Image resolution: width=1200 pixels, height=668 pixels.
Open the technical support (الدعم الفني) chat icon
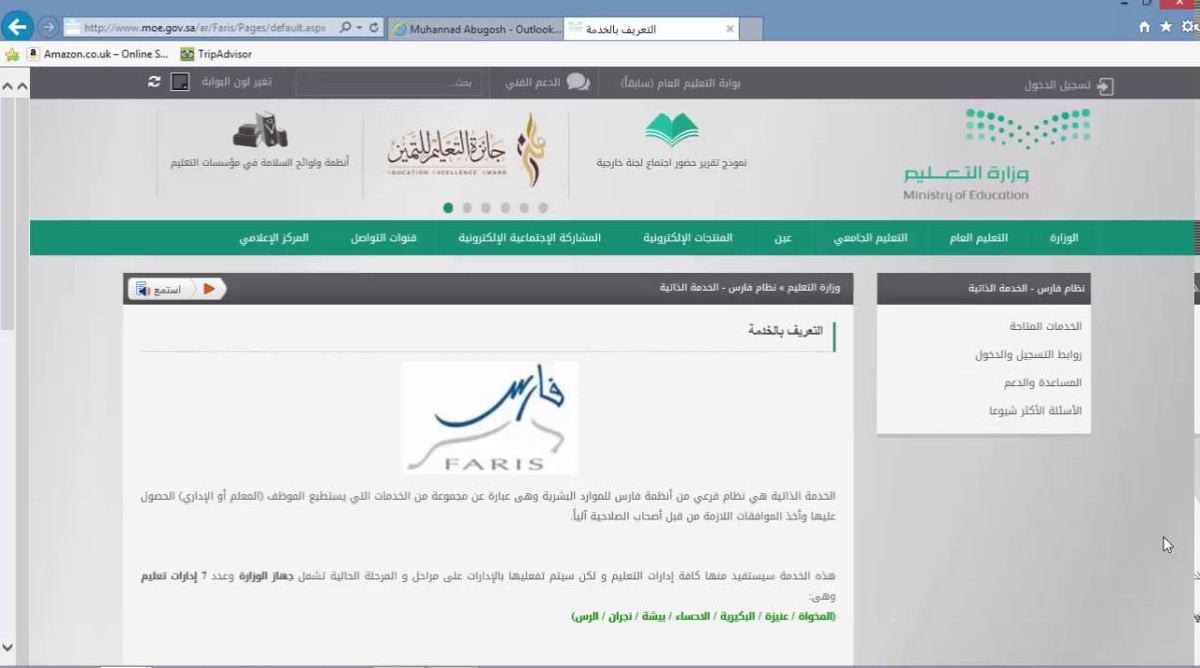[x=577, y=83]
